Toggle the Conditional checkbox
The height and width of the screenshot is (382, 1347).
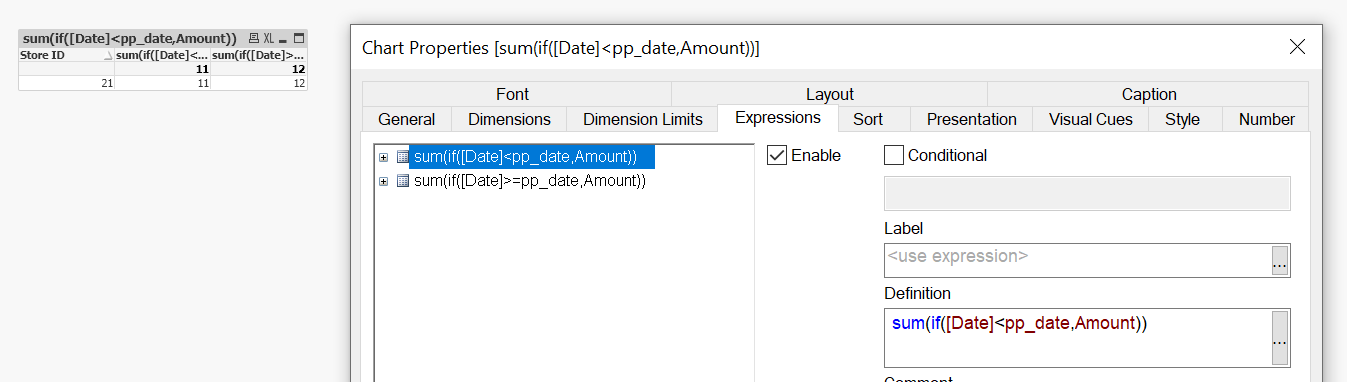tap(893, 155)
